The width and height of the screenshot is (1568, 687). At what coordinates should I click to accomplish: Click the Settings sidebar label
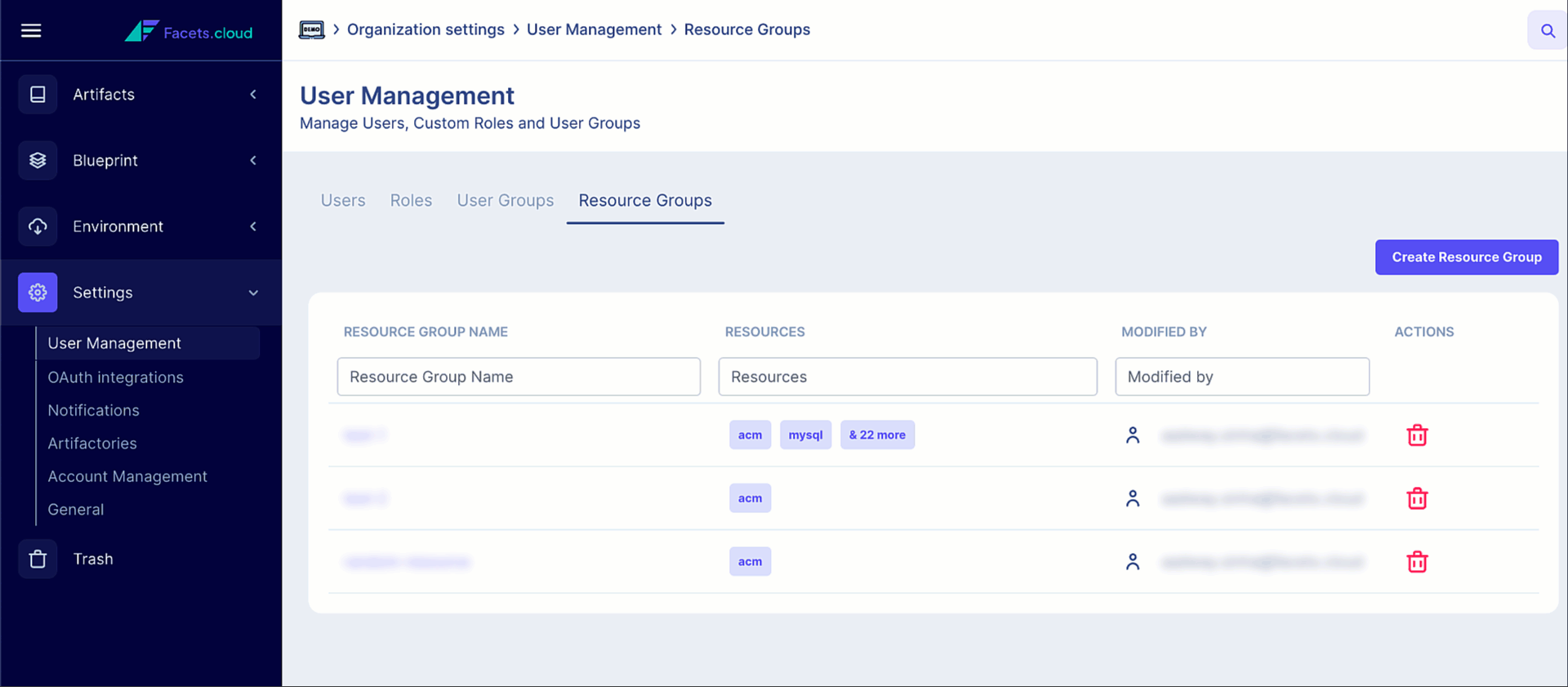[103, 292]
